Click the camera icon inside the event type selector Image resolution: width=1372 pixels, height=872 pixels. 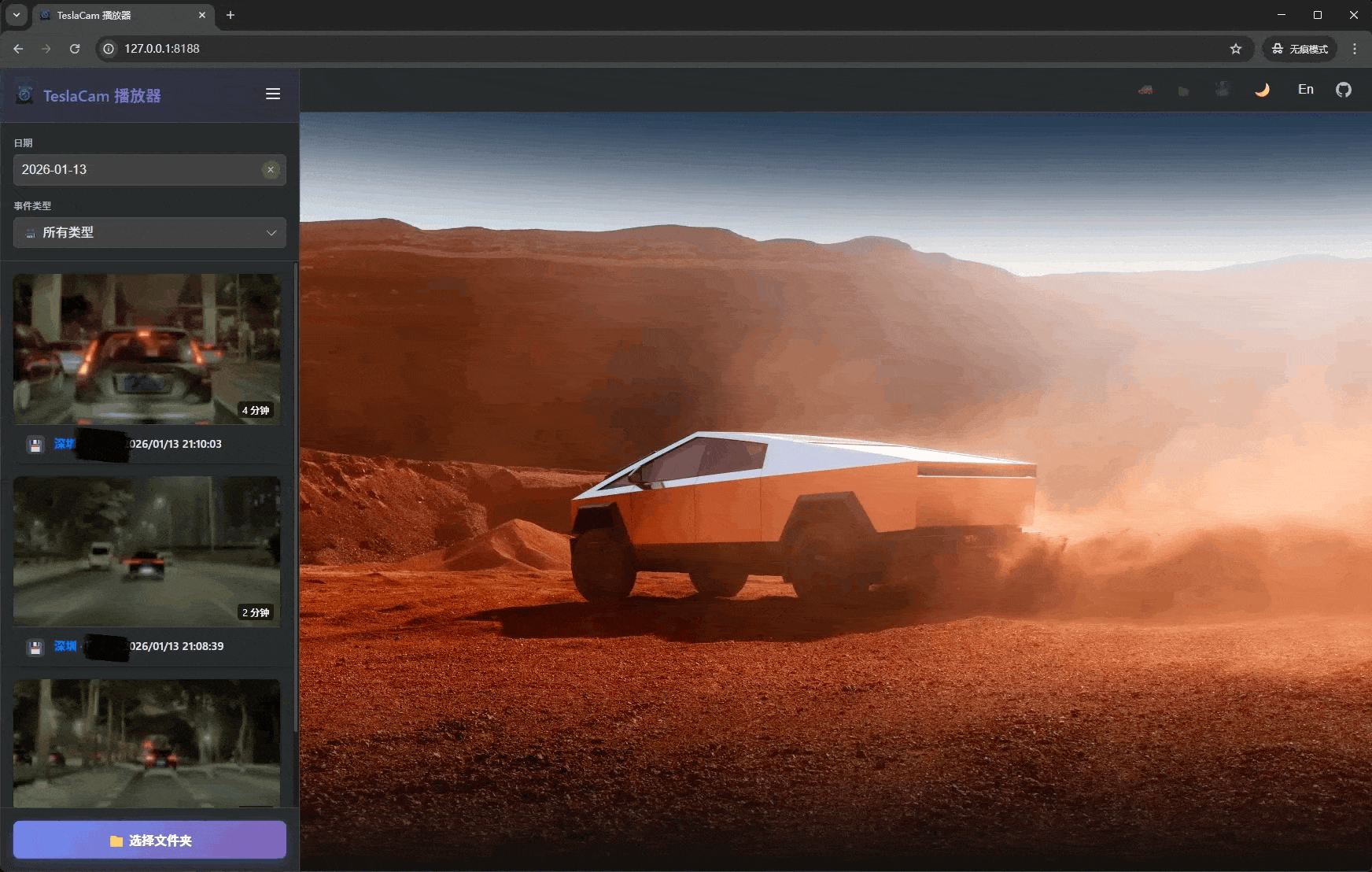[x=29, y=233]
